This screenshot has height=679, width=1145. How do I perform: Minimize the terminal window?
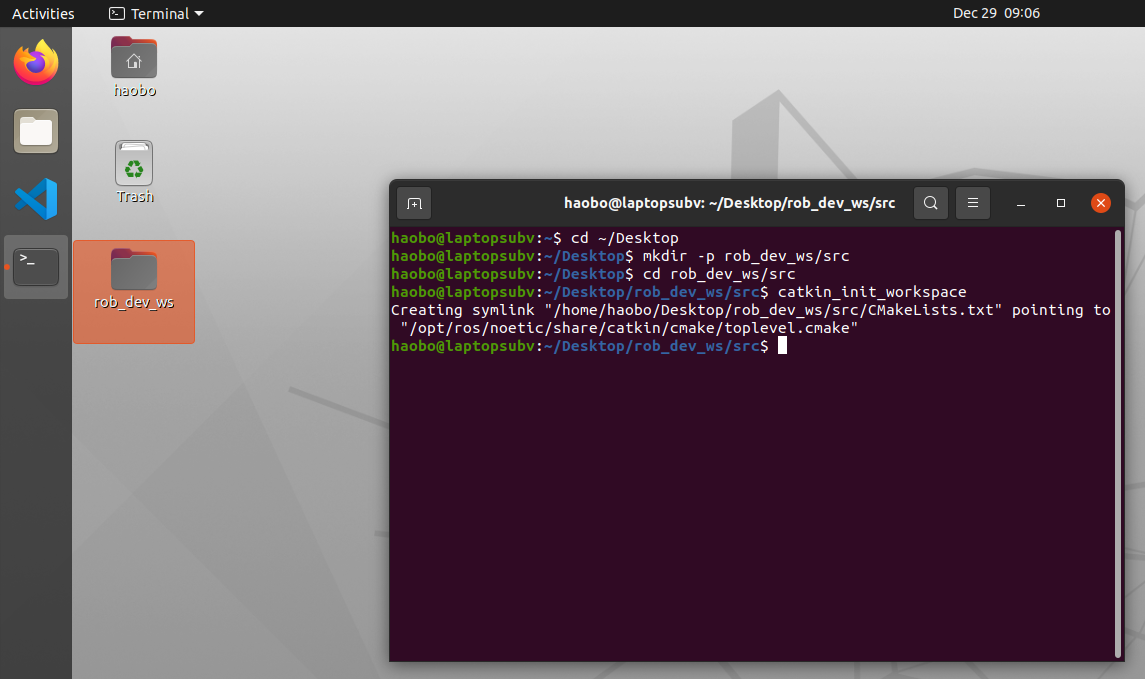pos(1021,203)
